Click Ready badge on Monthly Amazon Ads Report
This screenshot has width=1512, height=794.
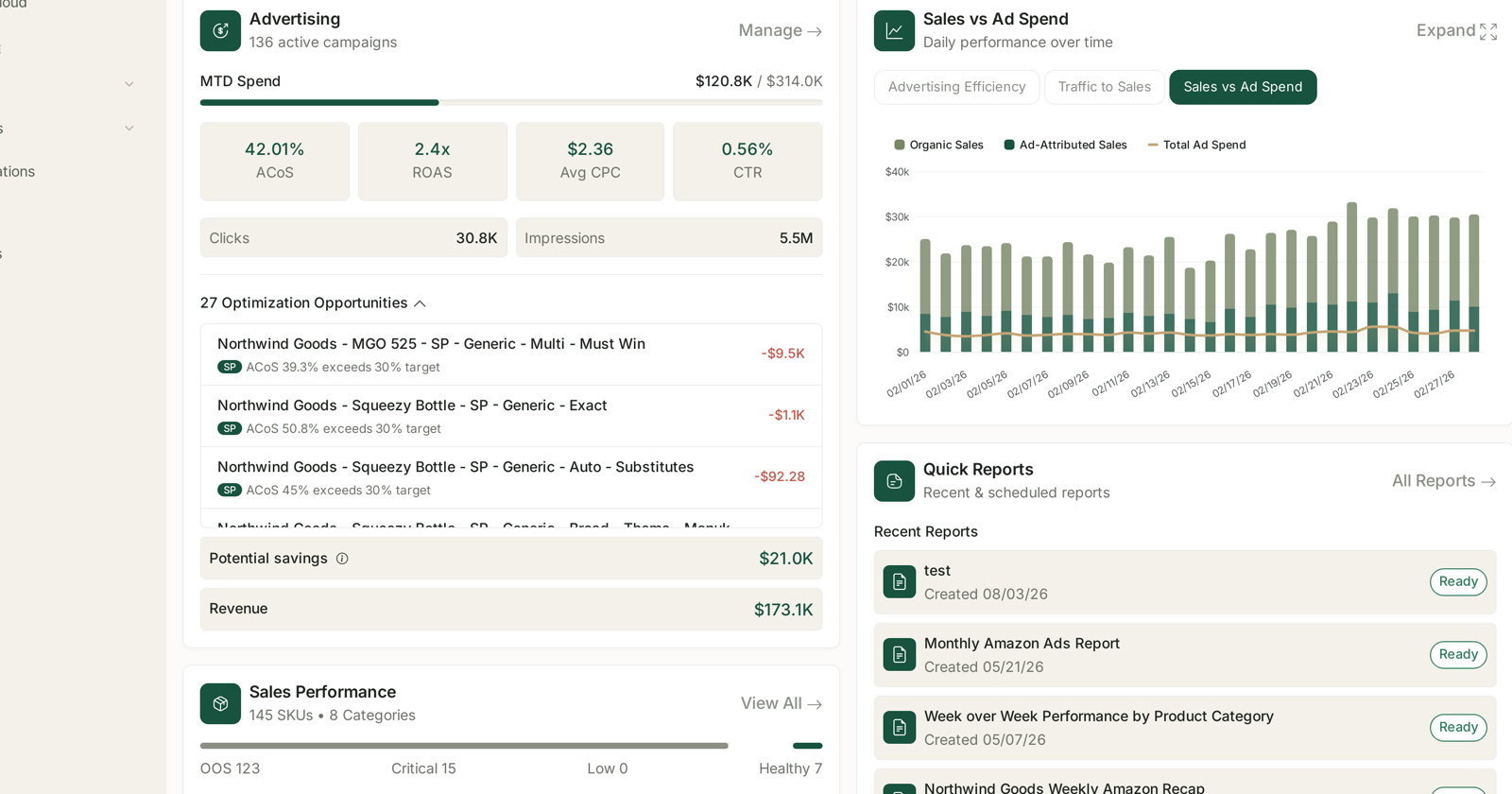1458,655
